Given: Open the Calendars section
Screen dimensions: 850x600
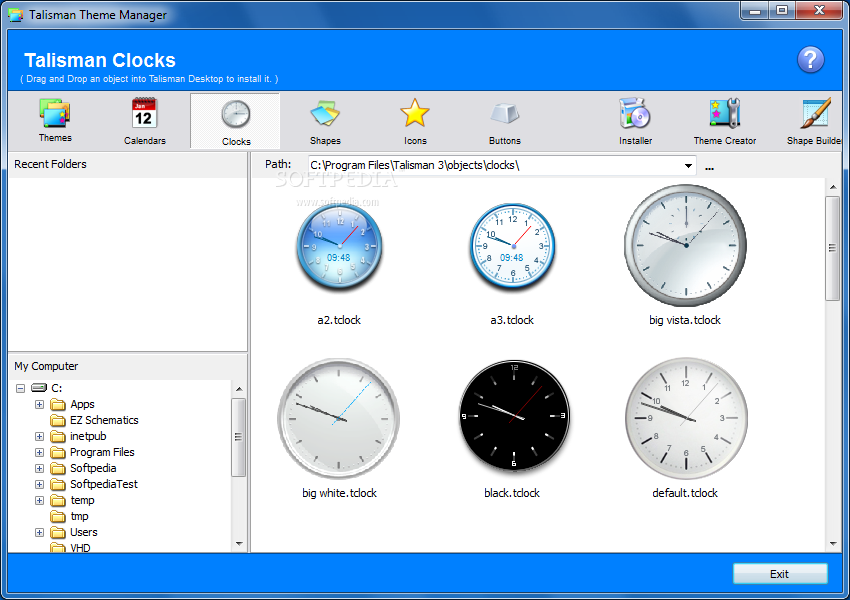Looking at the screenshot, I should point(144,121).
